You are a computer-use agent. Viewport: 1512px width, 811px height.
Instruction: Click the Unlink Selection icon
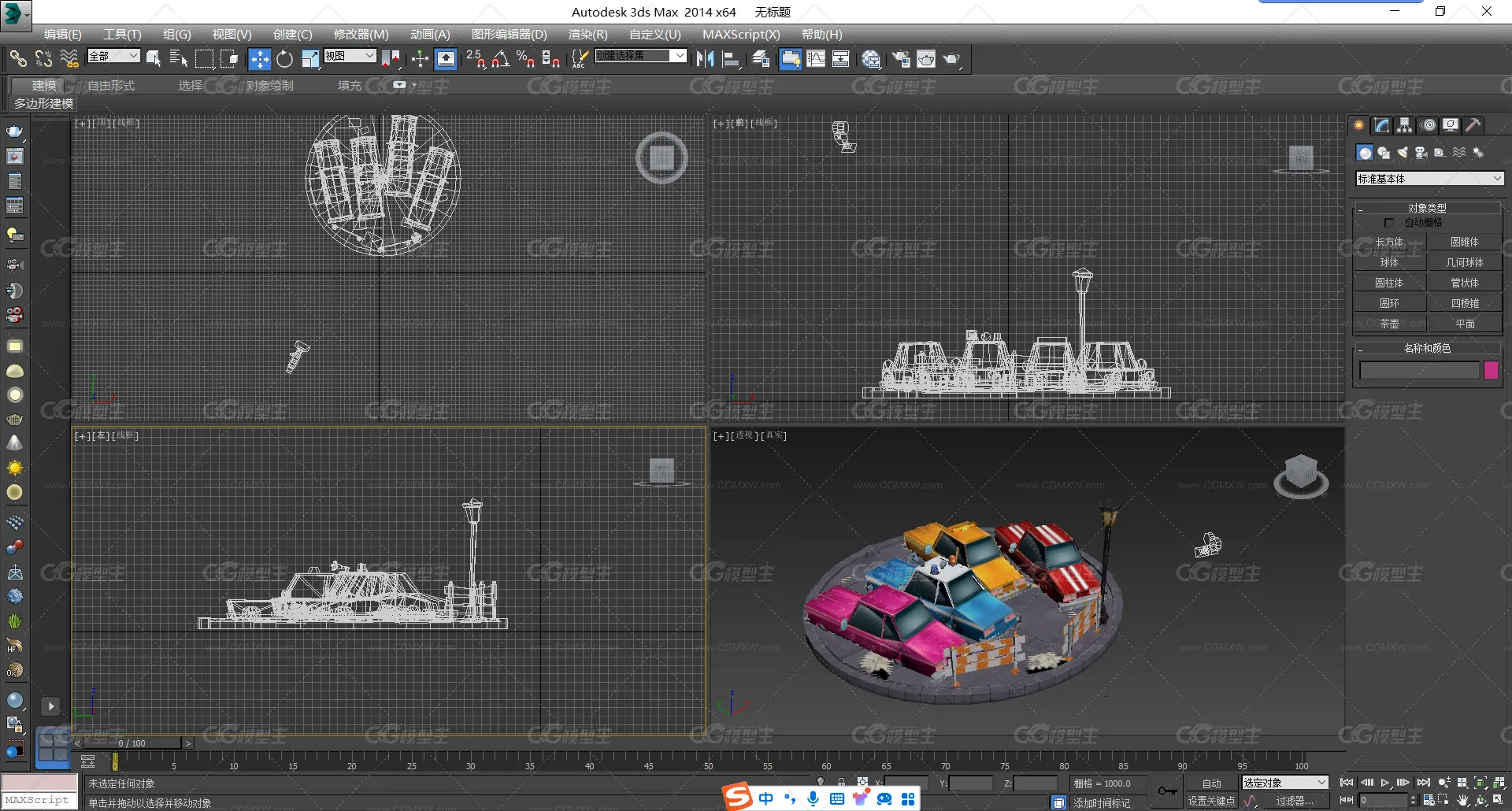(x=44, y=58)
